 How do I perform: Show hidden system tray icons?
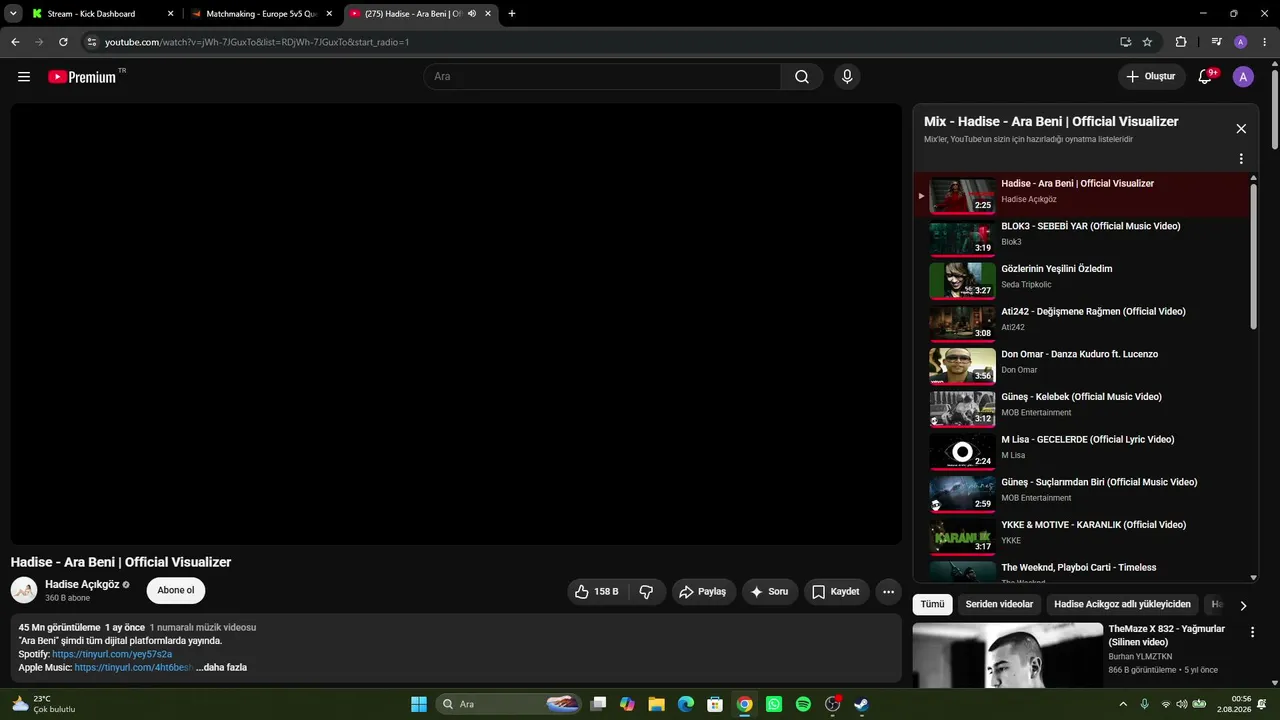pyautogui.click(x=1123, y=704)
